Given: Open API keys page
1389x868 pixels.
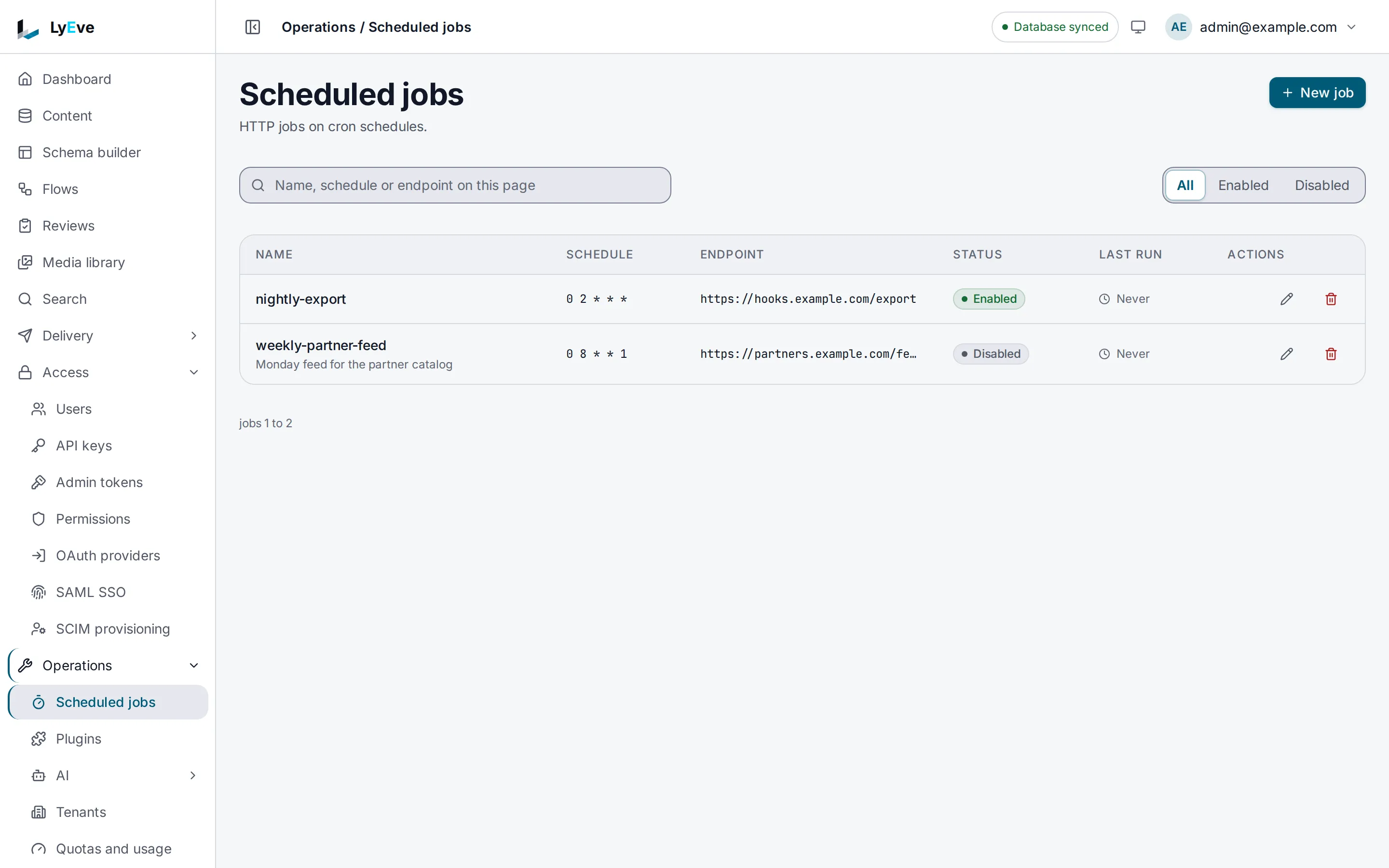Looking at the screenshot, I should [x=108, y=446].
